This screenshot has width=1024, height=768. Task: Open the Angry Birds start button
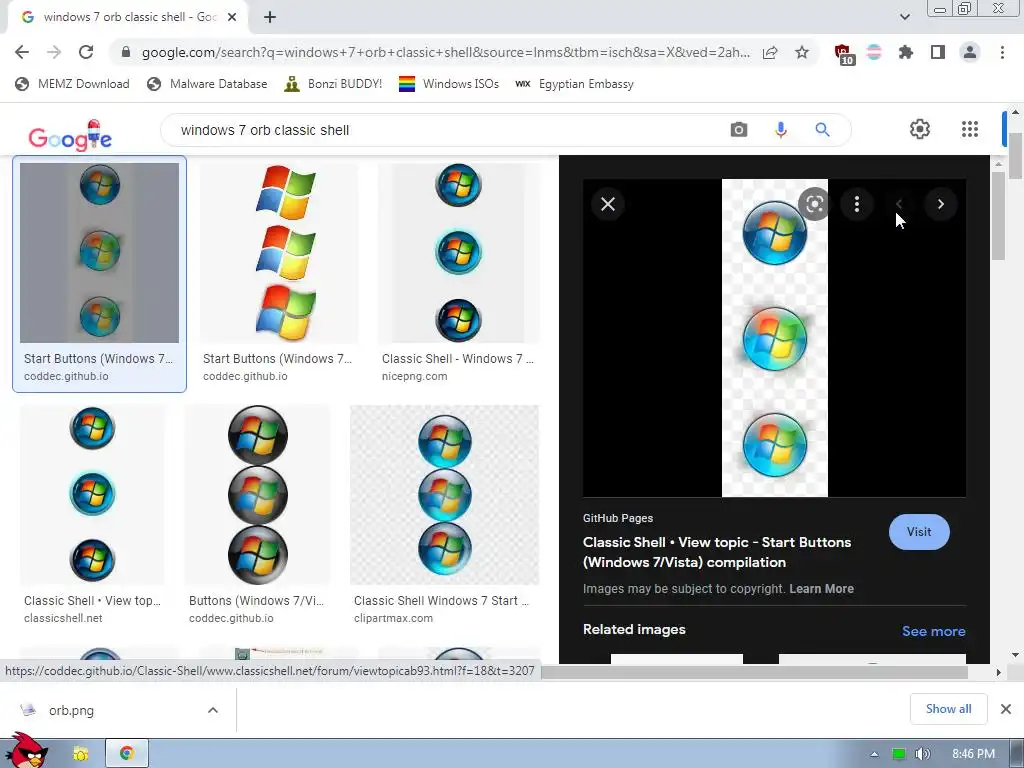(x=26, y=751)
